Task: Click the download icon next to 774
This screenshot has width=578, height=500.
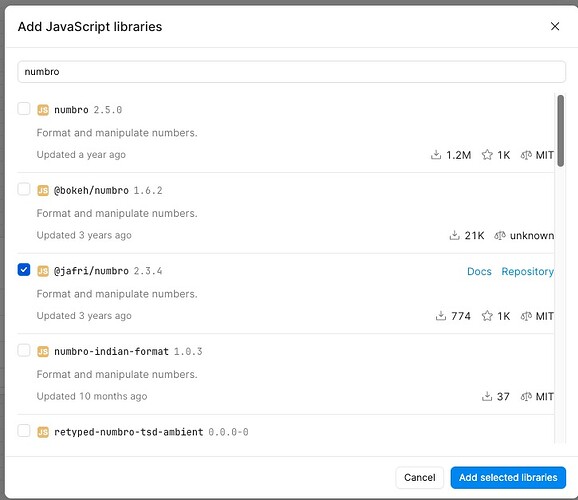Action: tap(441, 316)
